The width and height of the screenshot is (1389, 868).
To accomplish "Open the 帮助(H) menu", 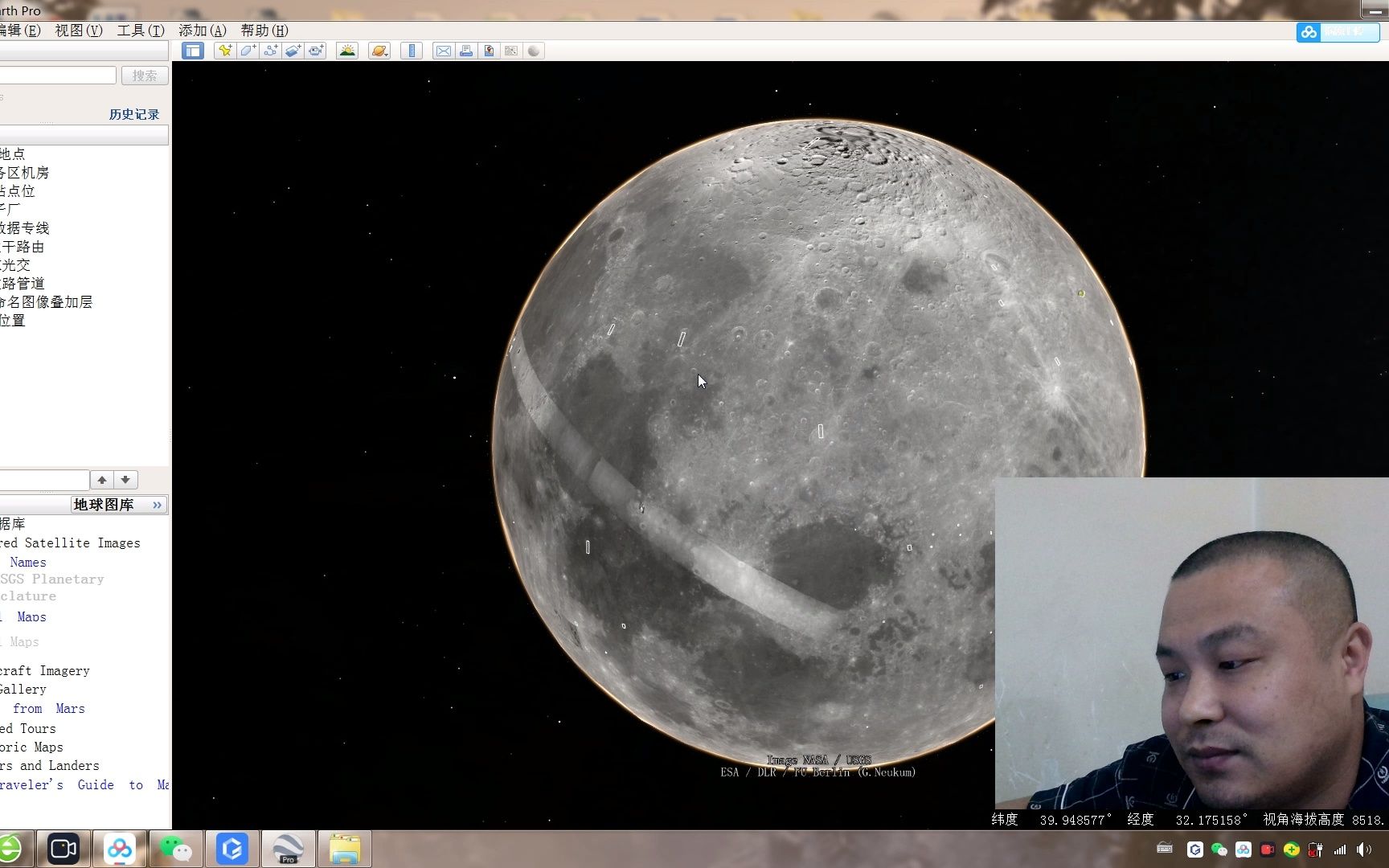I will pyautogui.click(x=264, y=31).
